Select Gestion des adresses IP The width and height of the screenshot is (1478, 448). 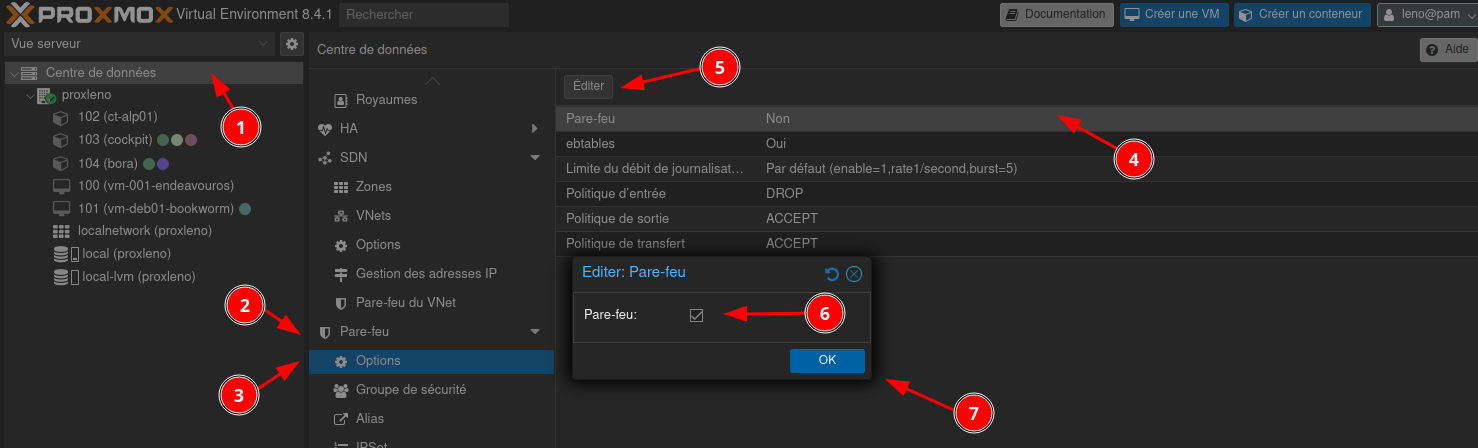[x=426, y=274]
